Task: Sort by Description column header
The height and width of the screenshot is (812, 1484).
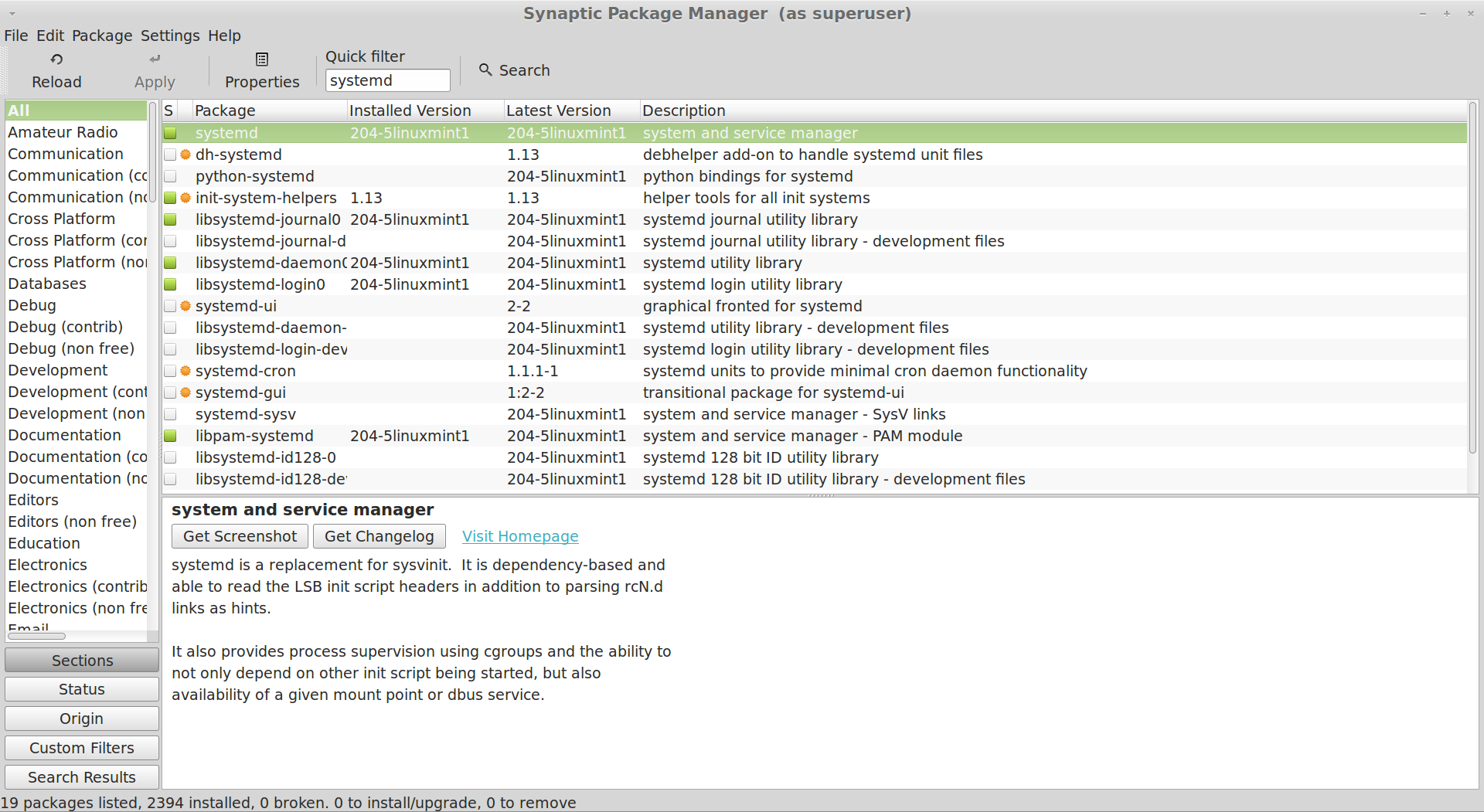Action: tap(1053, 110)
